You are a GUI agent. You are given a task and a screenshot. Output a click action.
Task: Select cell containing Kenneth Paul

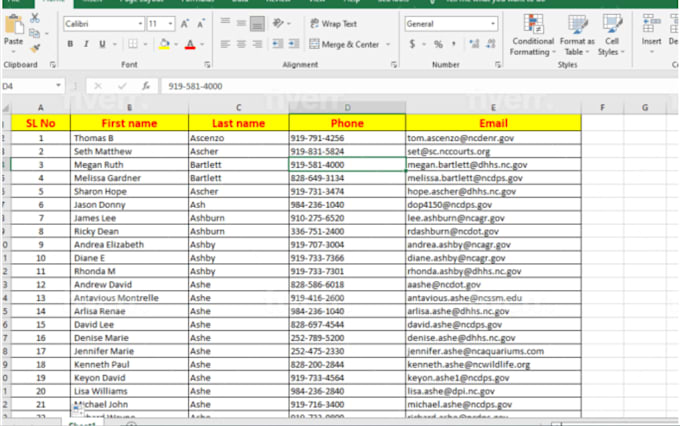(129, 364)
